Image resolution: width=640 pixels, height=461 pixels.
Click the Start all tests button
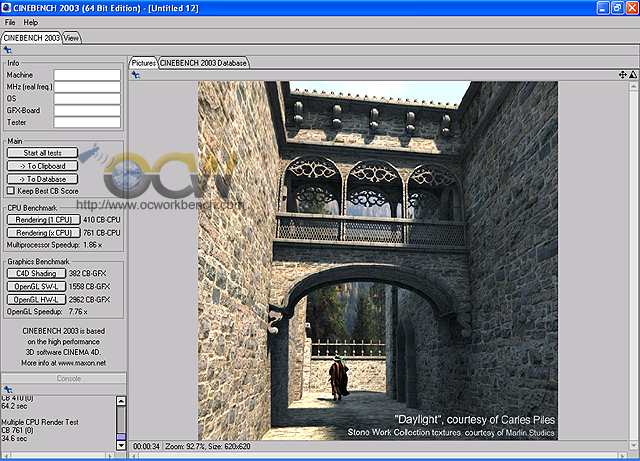pyautogui.click(x=42, y=153)
